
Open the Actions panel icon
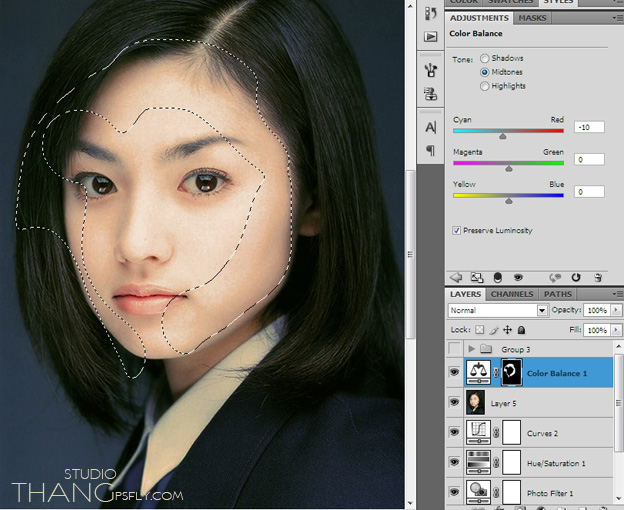pos(430,37)
